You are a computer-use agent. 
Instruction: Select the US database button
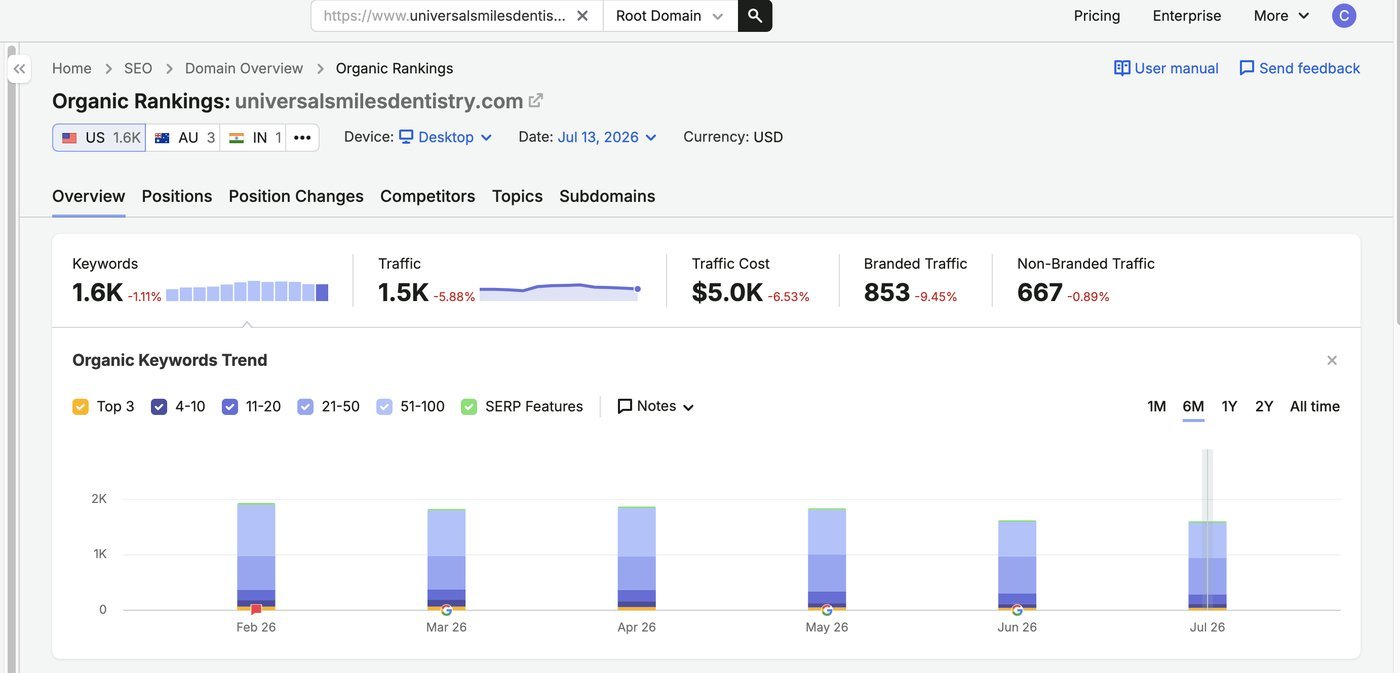pyautogui.click(x=99, y=137)
